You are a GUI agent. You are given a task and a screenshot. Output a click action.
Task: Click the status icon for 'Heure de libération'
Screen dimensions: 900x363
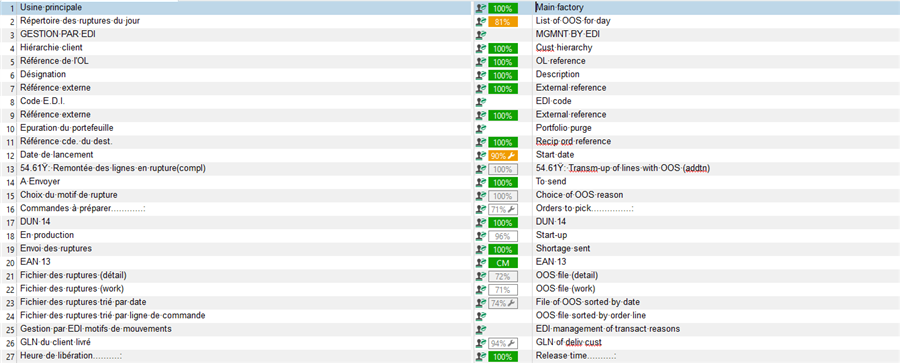pos(481,356)
